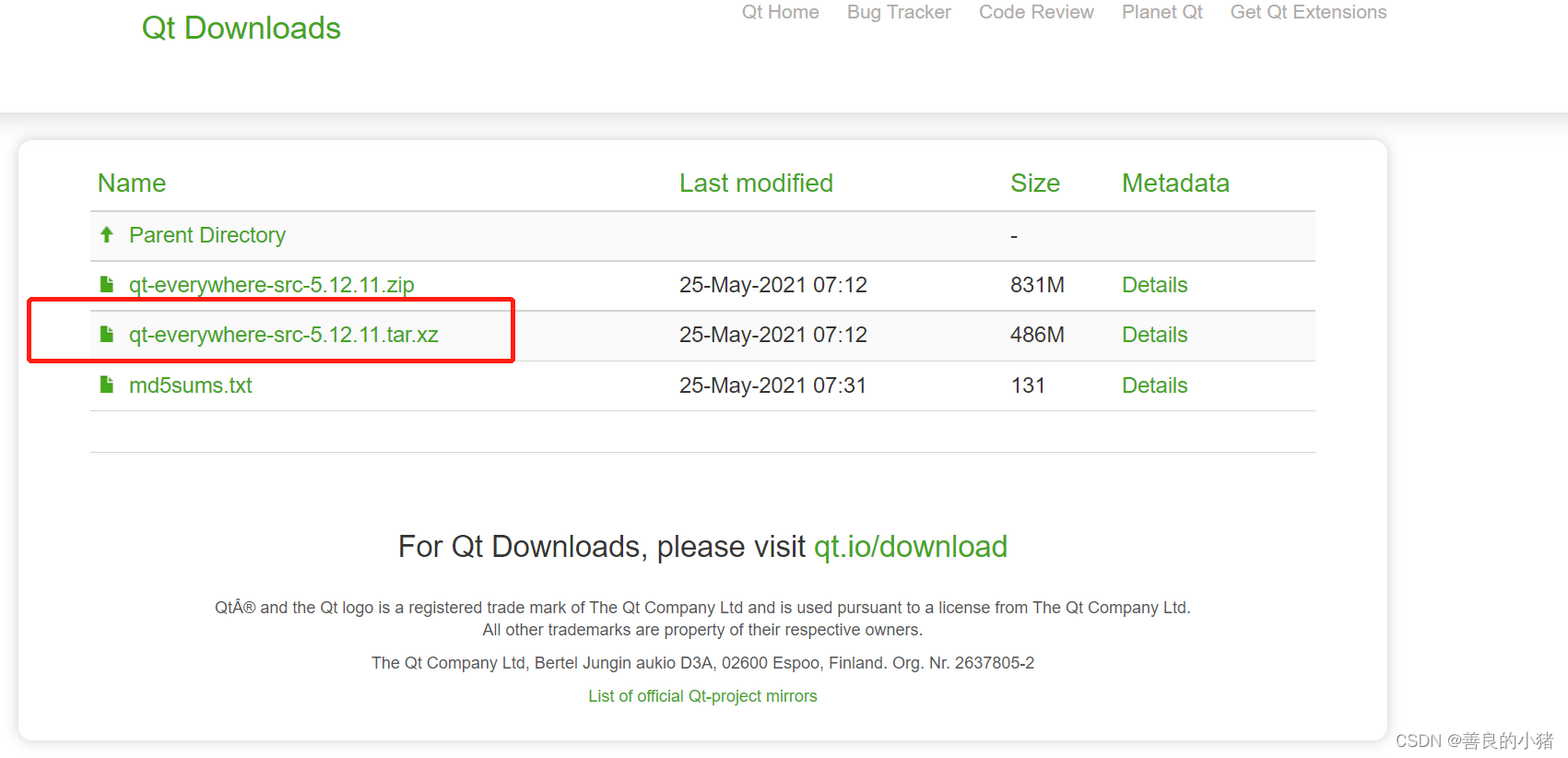1568x758 pixels.
Task: Click the 131 size value for md5sums.txt
Action: [x=1028, y=385]
